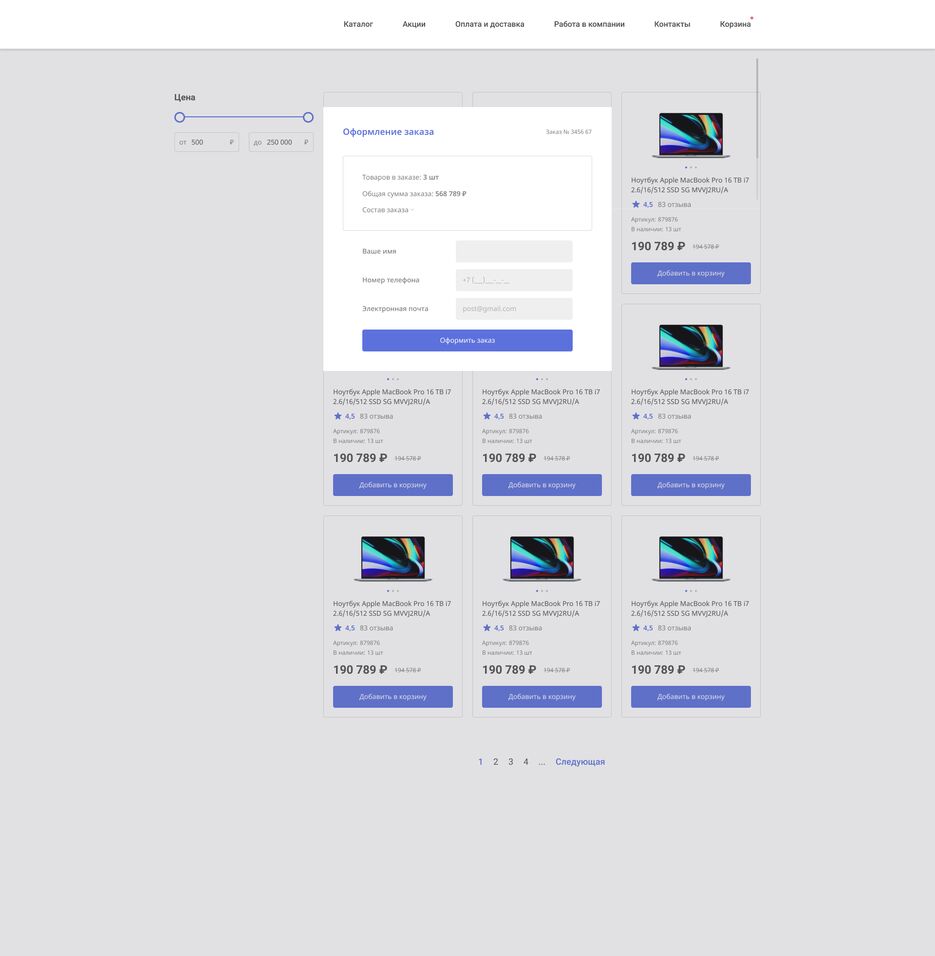Focus the minimum price field showing 500

pyautogui.click(x=207, y=142)
